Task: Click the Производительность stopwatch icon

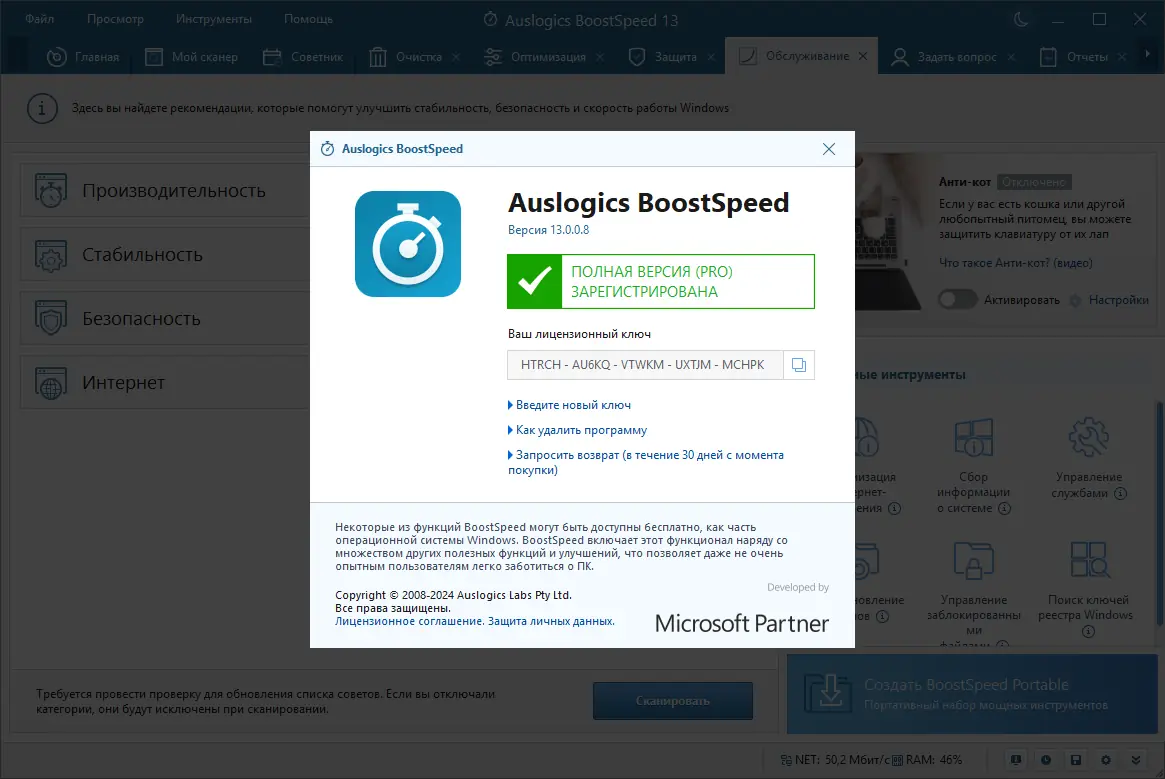Action: point(51,191)
